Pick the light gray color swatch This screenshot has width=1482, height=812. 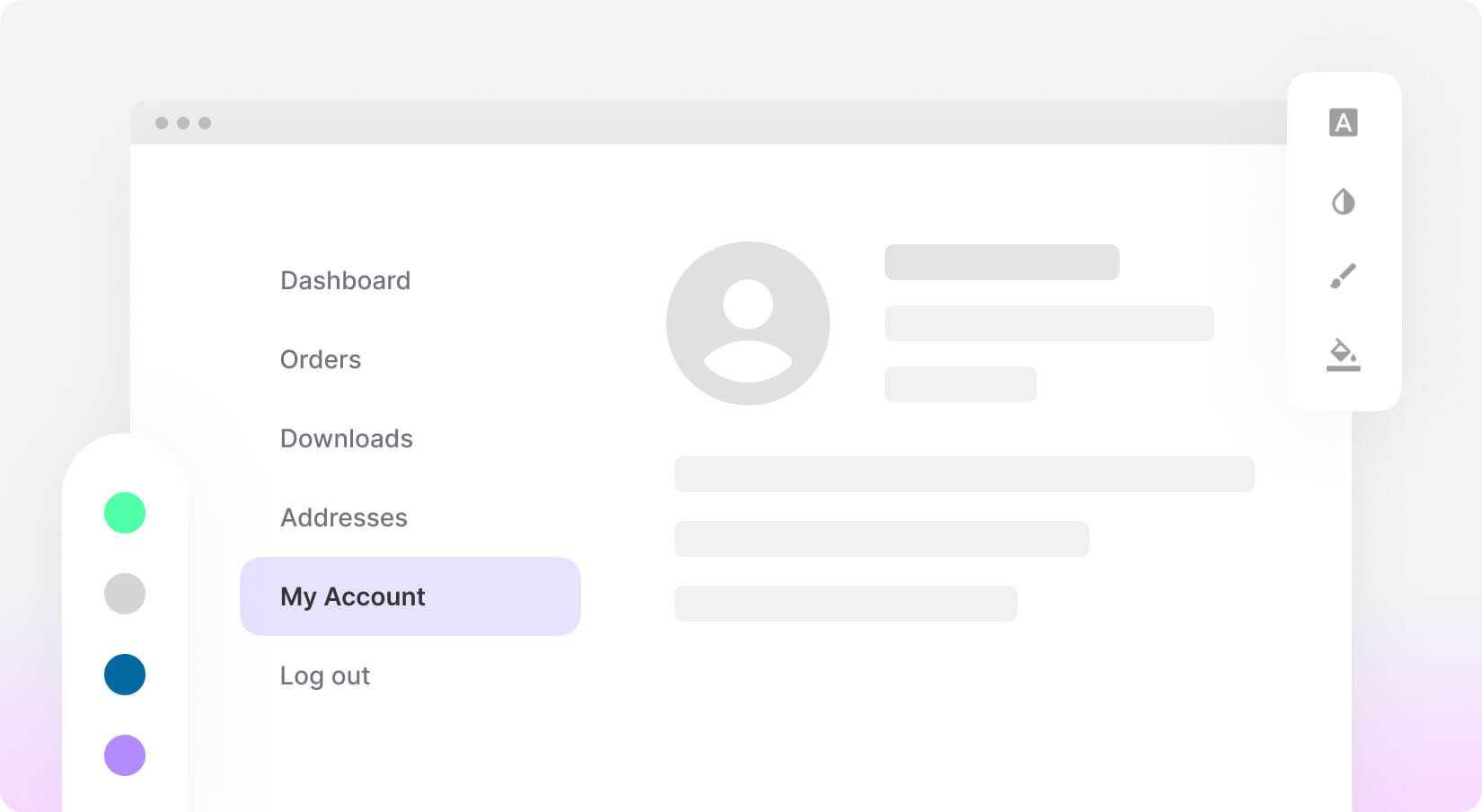coord(125,594)
